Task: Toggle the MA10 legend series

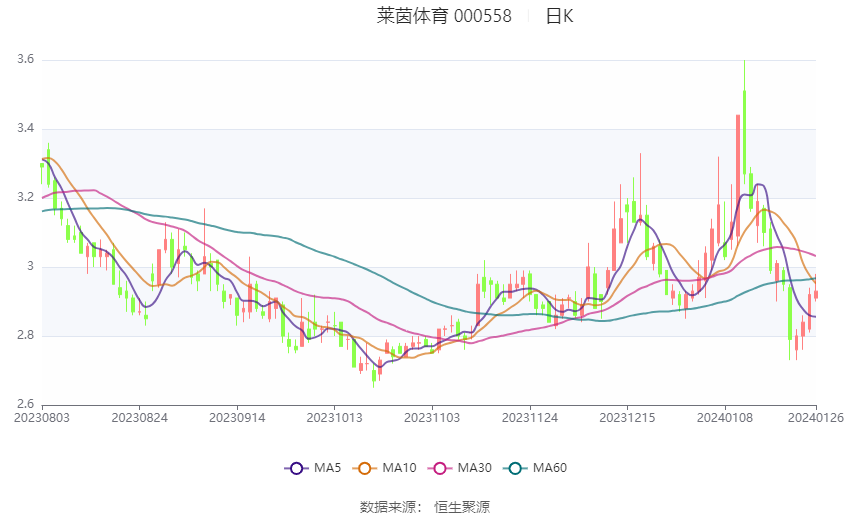Action: tap(384, 468)
